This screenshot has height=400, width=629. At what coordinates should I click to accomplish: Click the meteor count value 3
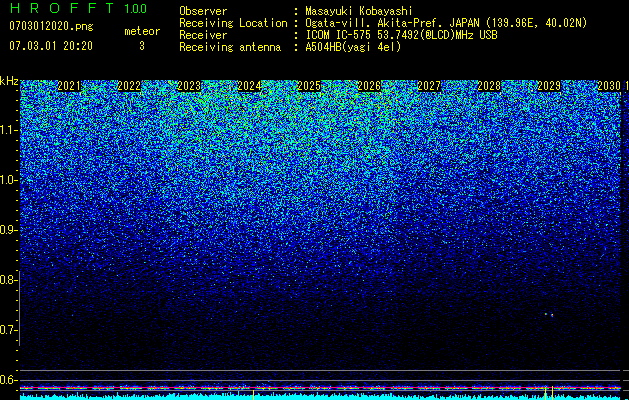point(142,46)
